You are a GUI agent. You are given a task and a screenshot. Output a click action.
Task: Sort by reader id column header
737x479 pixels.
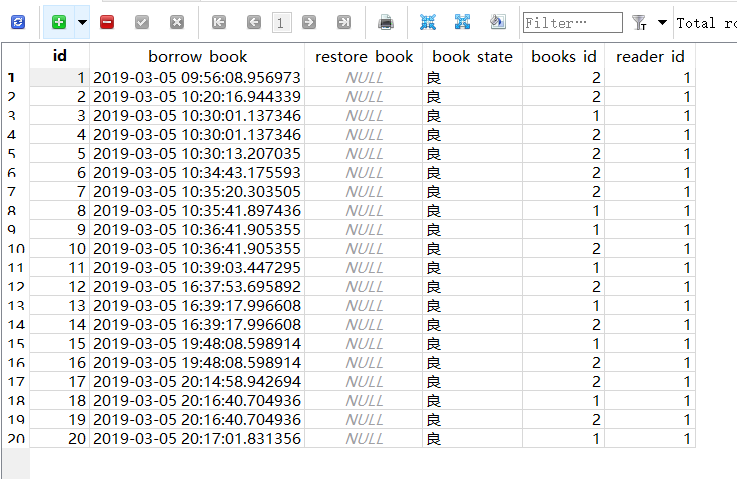650,56
